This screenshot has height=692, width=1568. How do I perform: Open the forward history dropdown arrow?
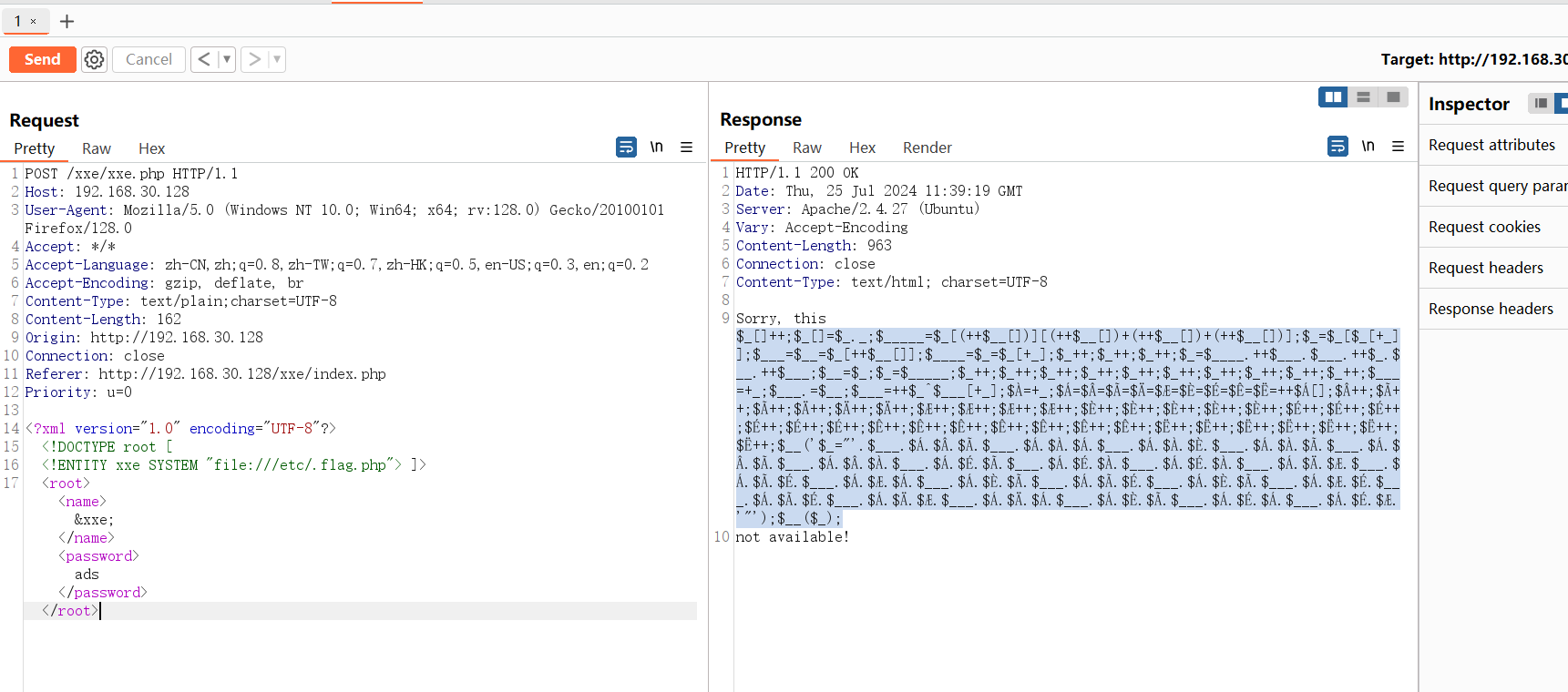coord(277,59)
